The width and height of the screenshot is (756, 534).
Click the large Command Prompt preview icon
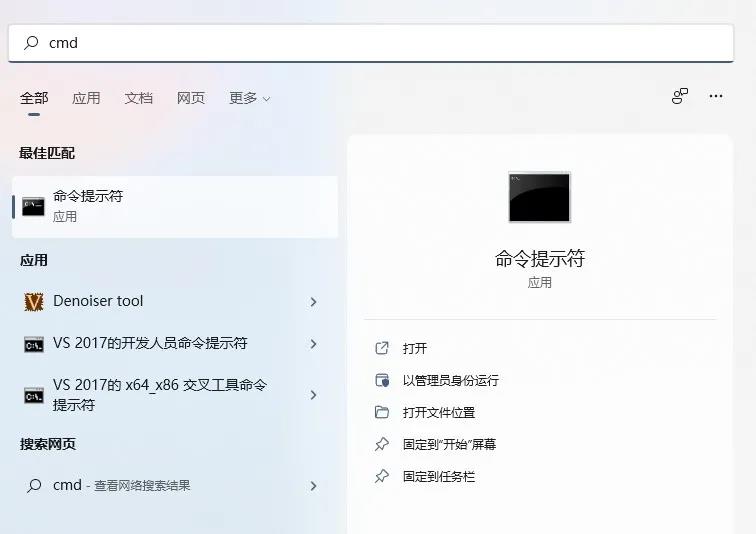539,197
